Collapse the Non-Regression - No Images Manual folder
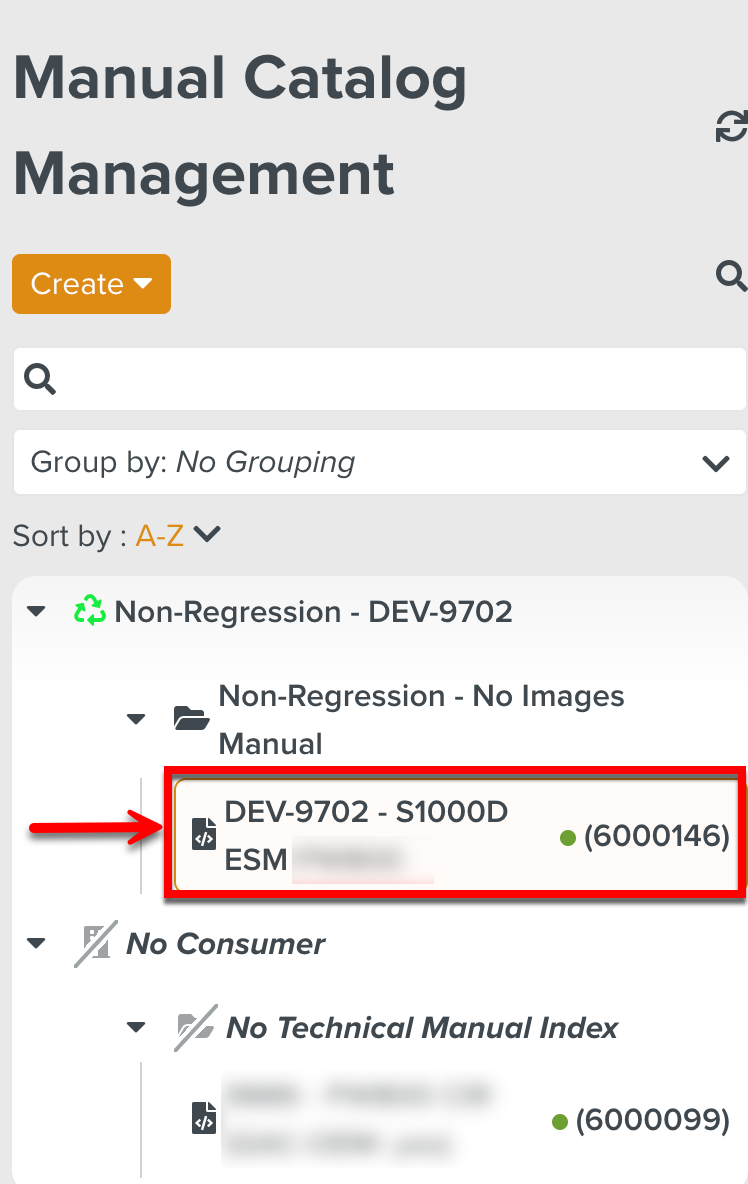Image resolution: width=748 pixels, height=1184 pixels. point(137,719)
